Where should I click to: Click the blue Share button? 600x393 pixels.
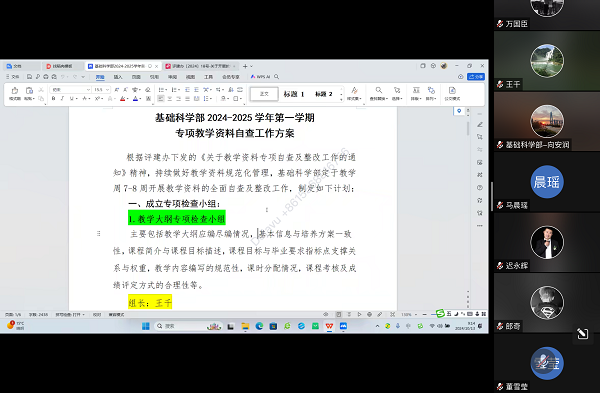[x=476, y=77]
